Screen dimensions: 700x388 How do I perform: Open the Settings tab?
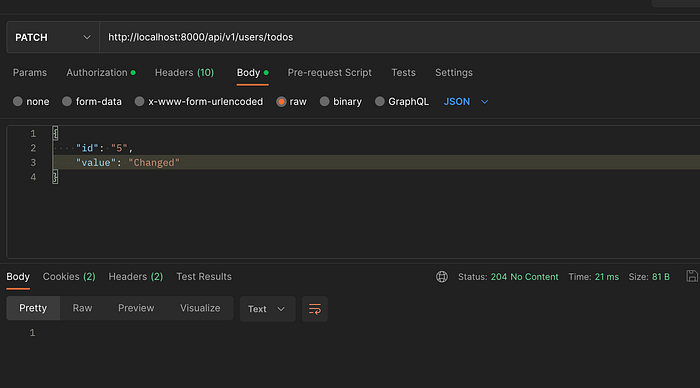pos(454,73)
